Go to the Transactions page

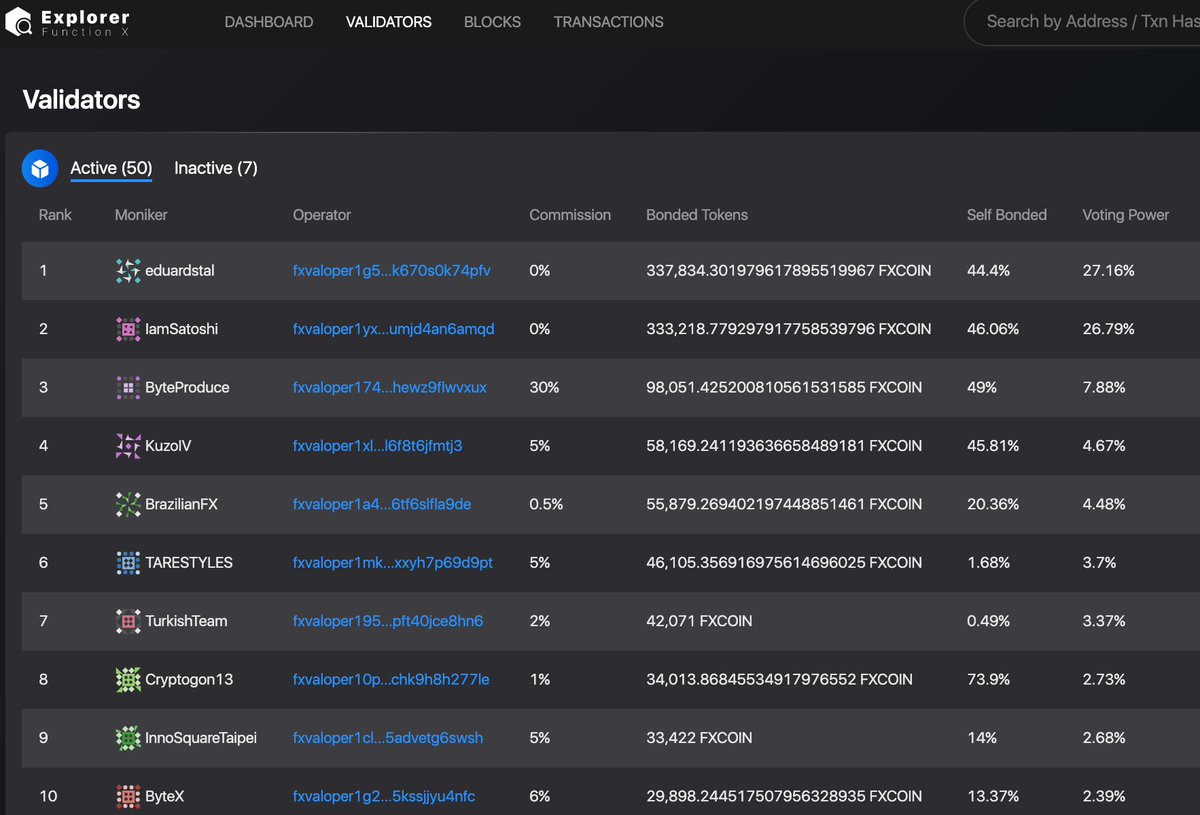tap(608, 22)
